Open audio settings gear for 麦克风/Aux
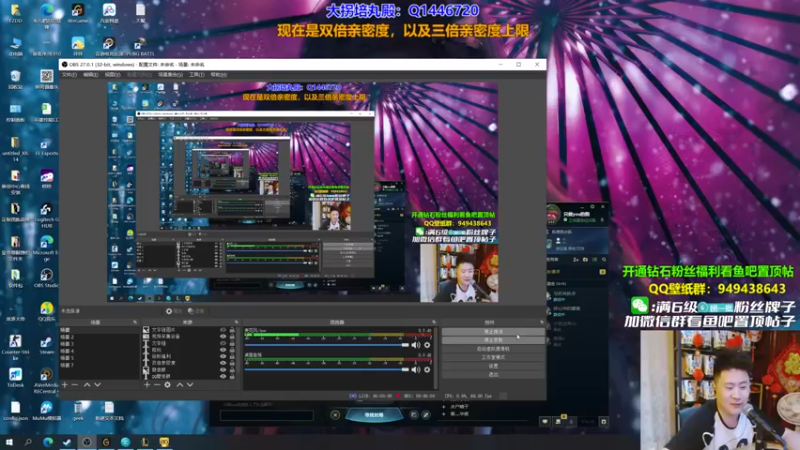The height and width of the screenshot is (450, 800). [x=427, y=345]
